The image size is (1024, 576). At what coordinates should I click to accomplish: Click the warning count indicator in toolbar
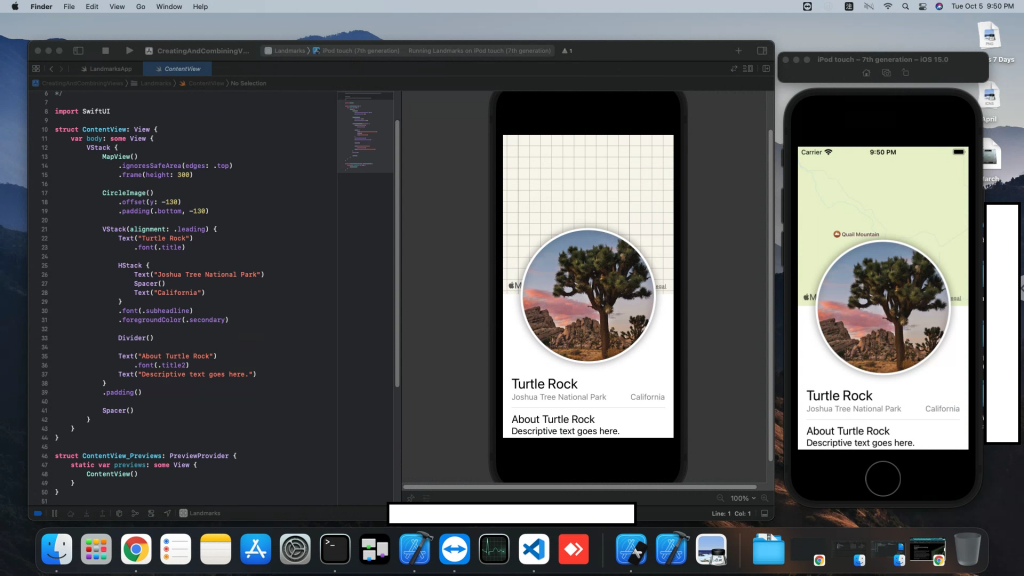[x=567, y=50]
